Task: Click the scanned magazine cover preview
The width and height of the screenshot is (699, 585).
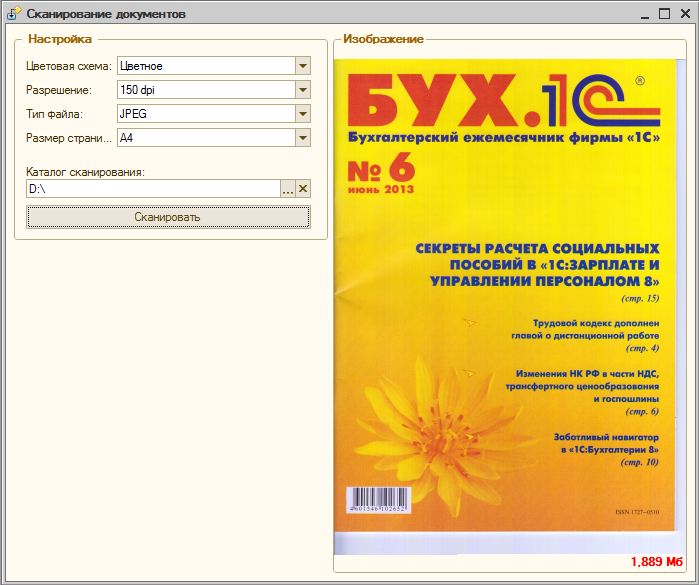Action: pyautogui.click(x=509, y=307)
